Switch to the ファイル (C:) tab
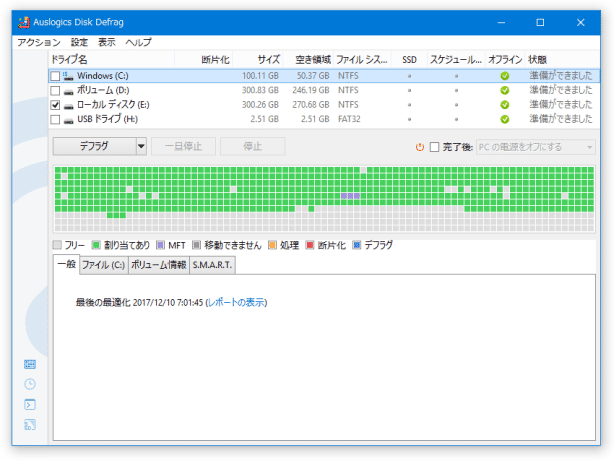The image size is (614, 461). 104,265
